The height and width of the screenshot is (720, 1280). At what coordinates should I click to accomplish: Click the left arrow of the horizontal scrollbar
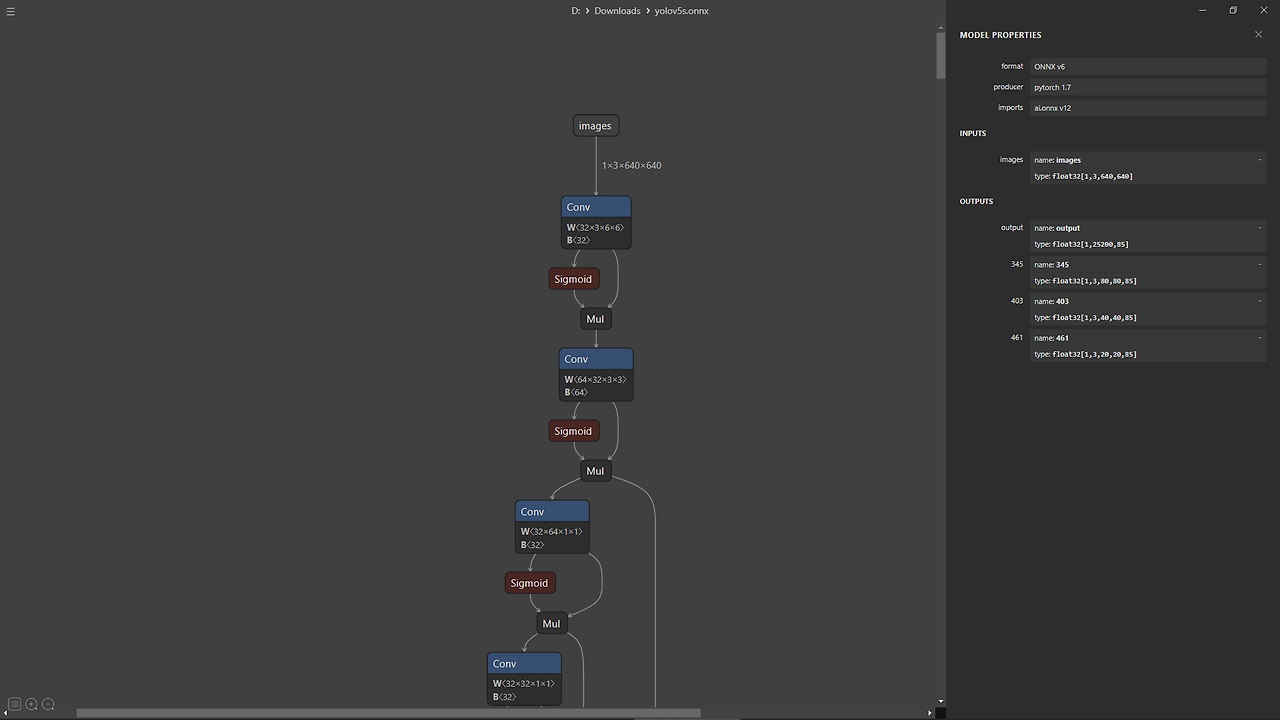pos(5,712)
